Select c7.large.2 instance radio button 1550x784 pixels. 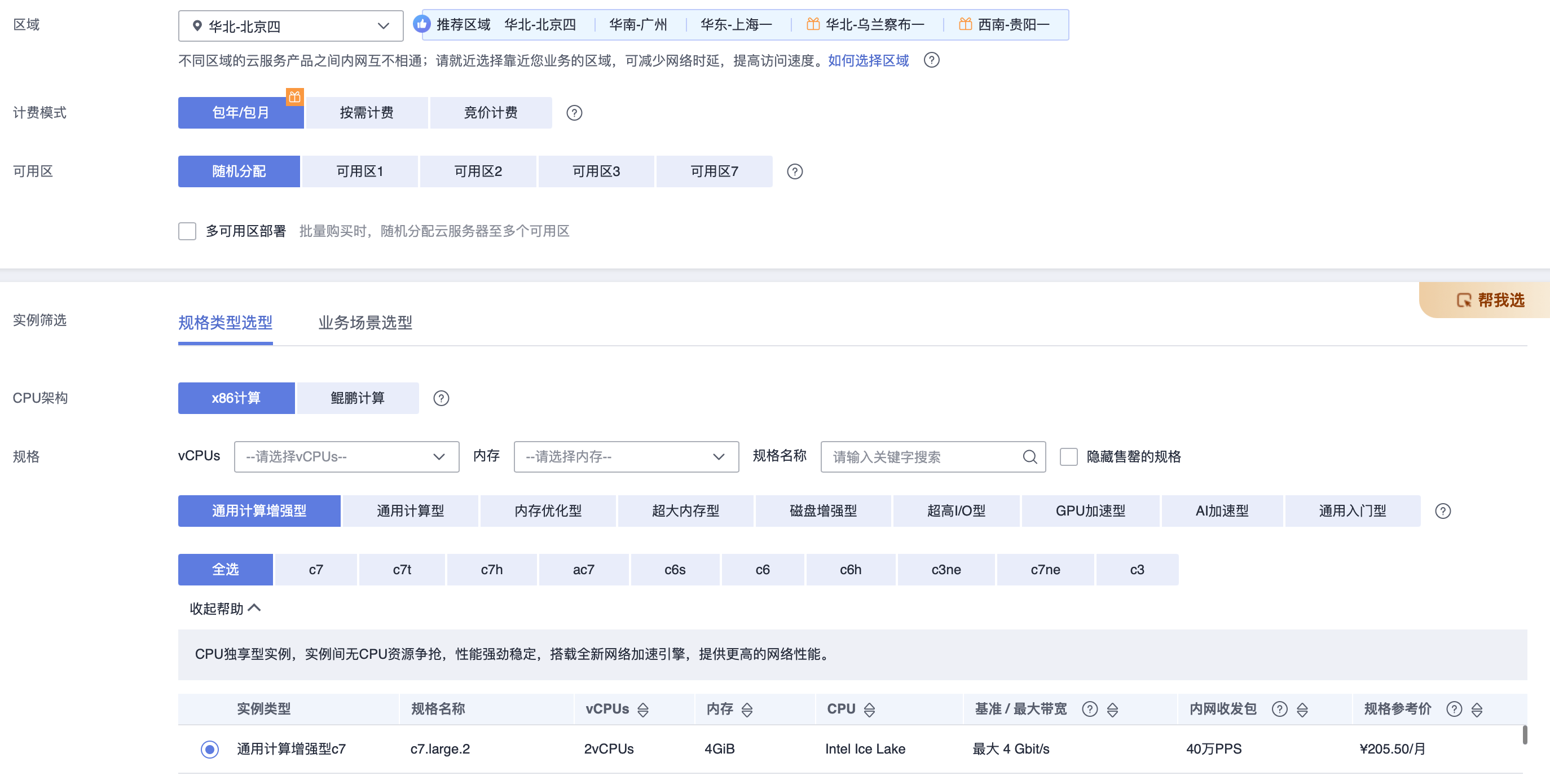209,748
